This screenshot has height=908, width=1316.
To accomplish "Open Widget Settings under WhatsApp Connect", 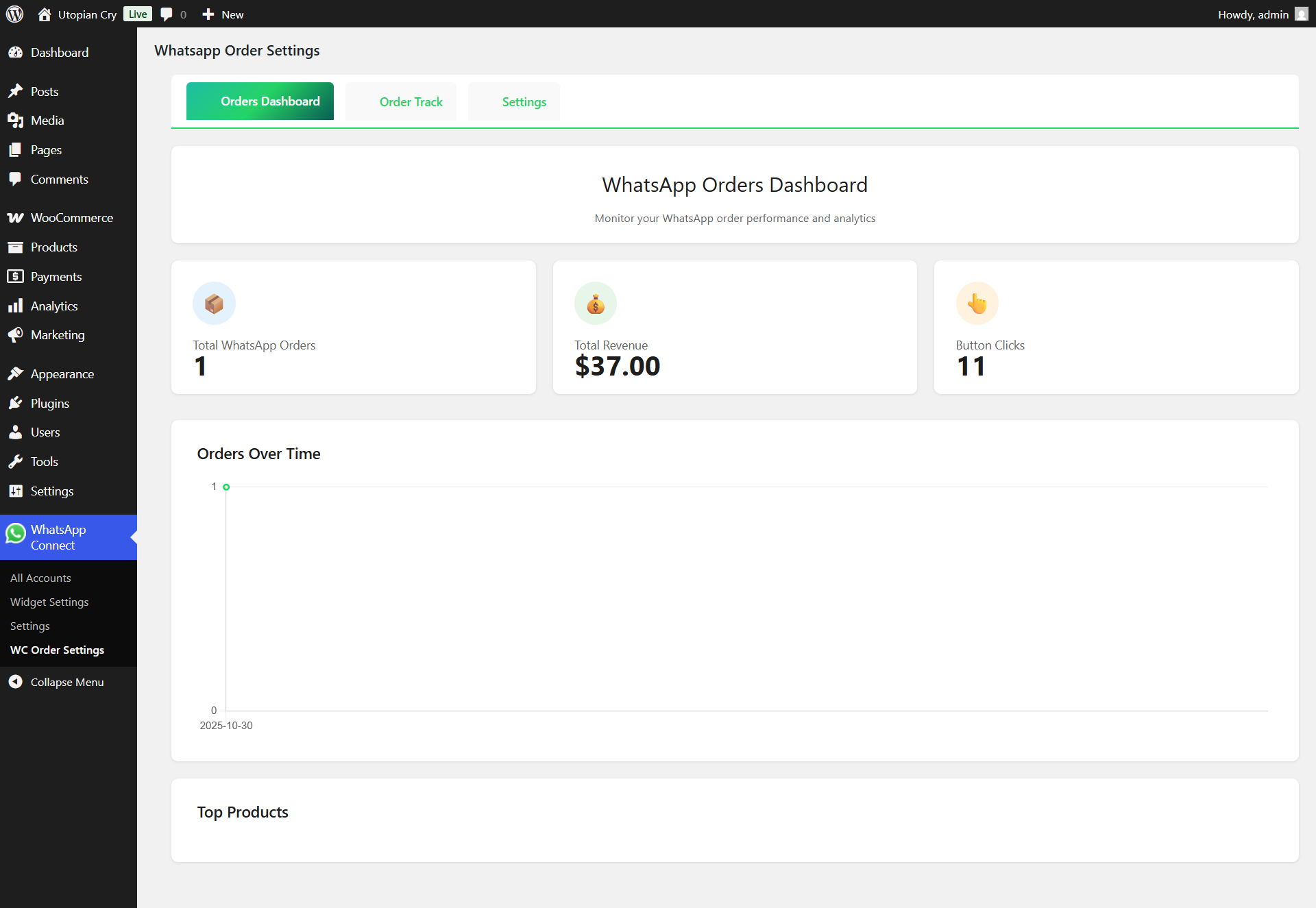I will click(x=49, y=602).
